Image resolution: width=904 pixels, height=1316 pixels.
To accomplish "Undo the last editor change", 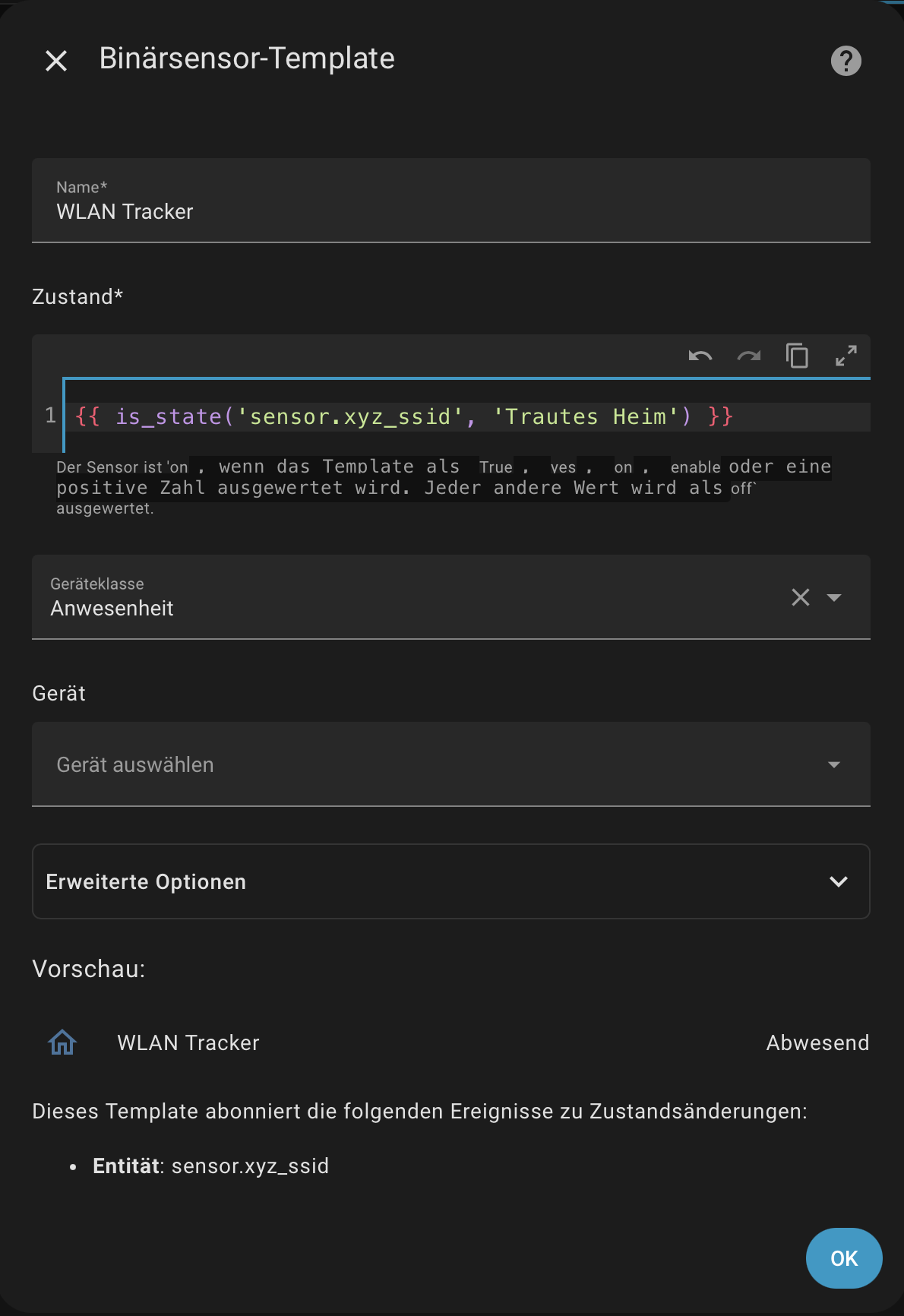I will point(700,356).
